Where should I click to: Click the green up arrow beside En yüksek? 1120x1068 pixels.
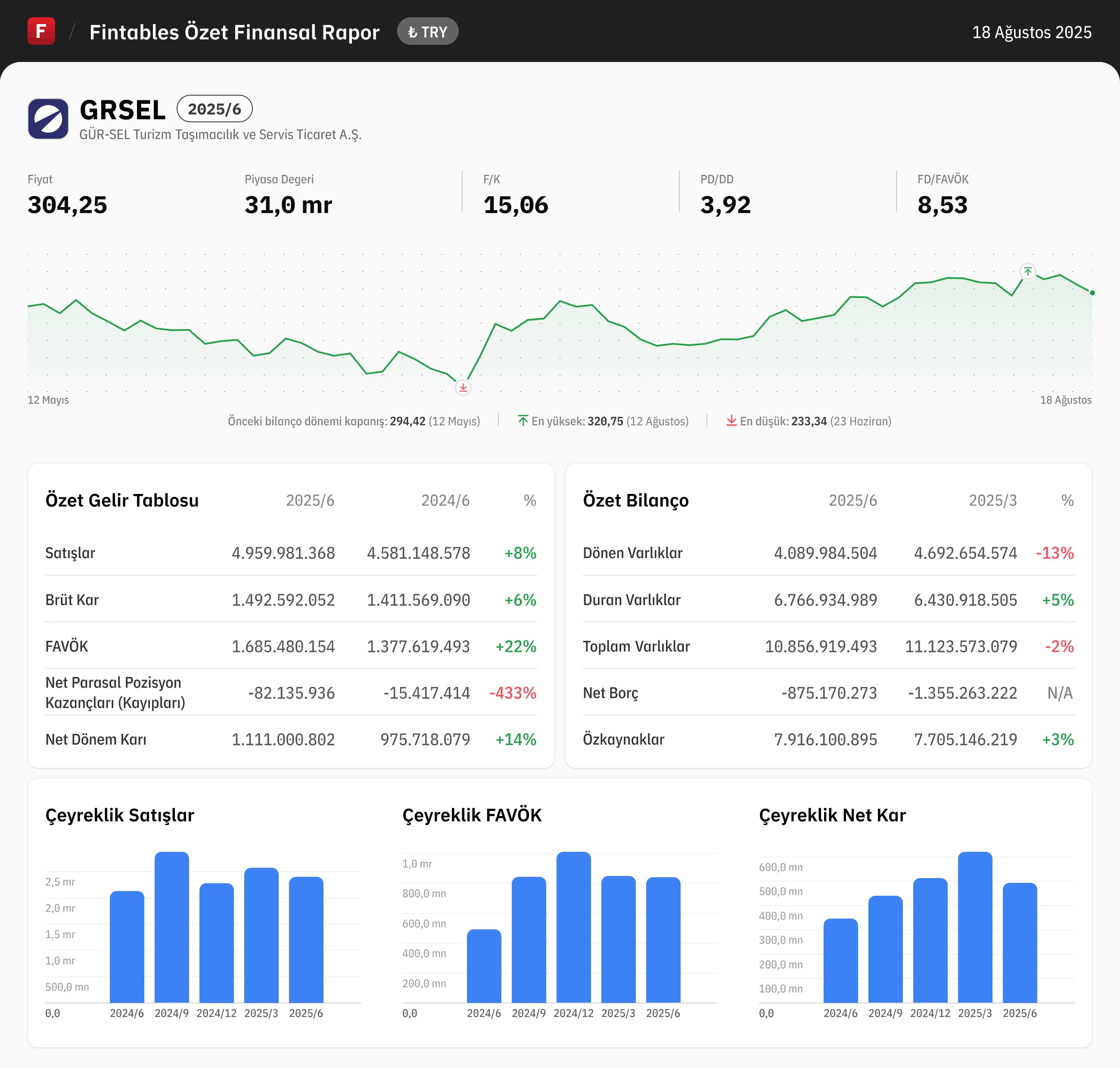[523, 421]
